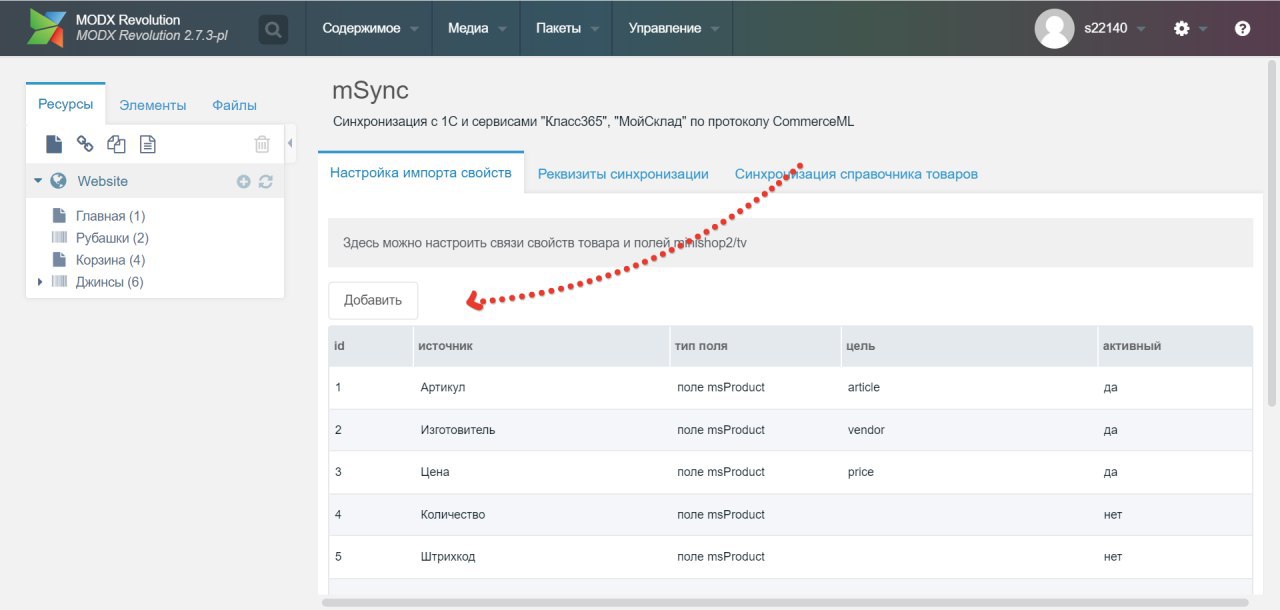Open the Управление dropdown menu
1280x610 pixels.
(x=673, y=28)
